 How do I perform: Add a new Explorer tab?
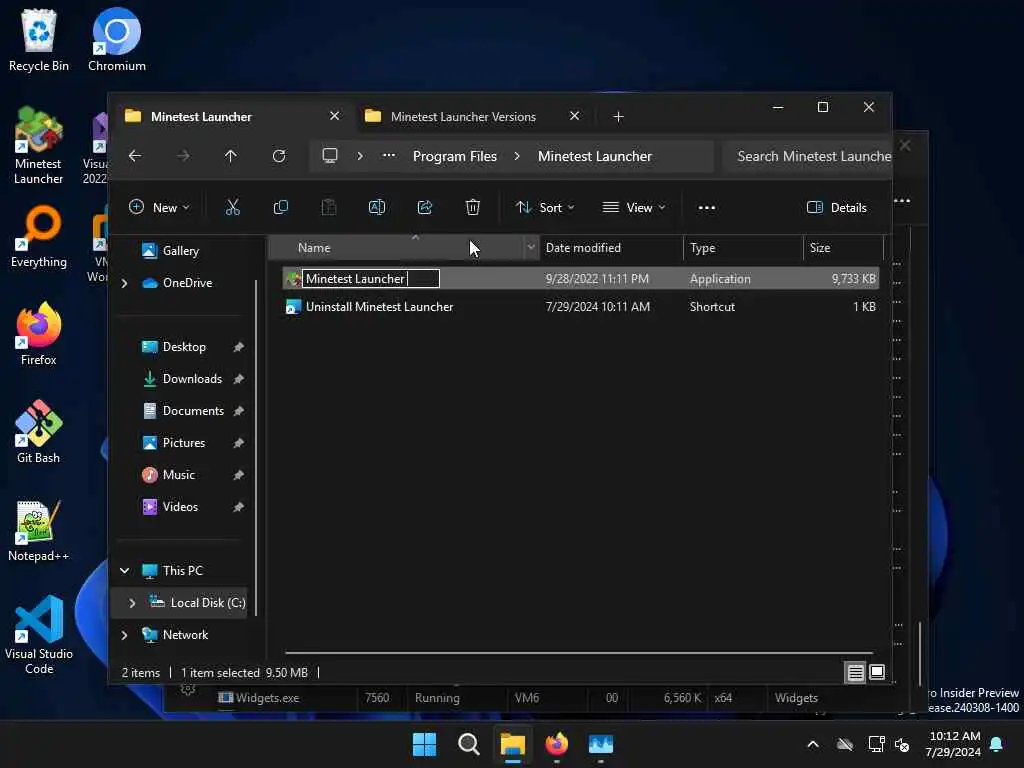pos(618,116)
